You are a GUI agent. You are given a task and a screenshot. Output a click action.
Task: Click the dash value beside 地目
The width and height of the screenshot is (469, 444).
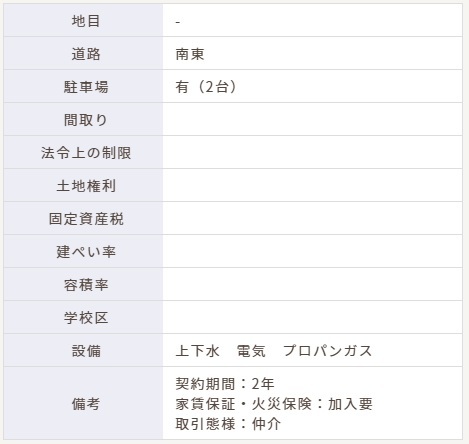178,22
